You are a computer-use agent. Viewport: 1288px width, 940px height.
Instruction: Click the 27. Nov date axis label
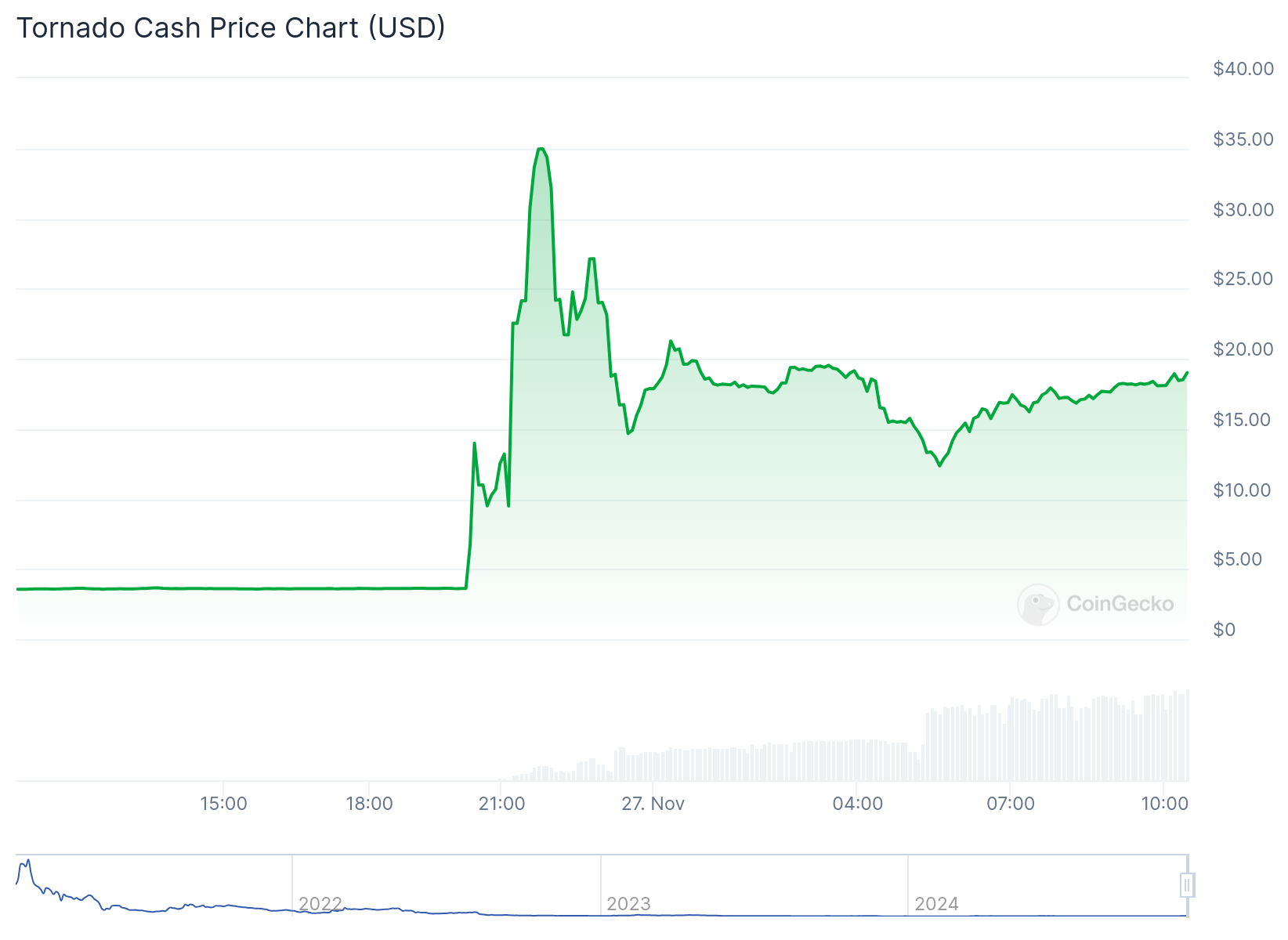653,804
